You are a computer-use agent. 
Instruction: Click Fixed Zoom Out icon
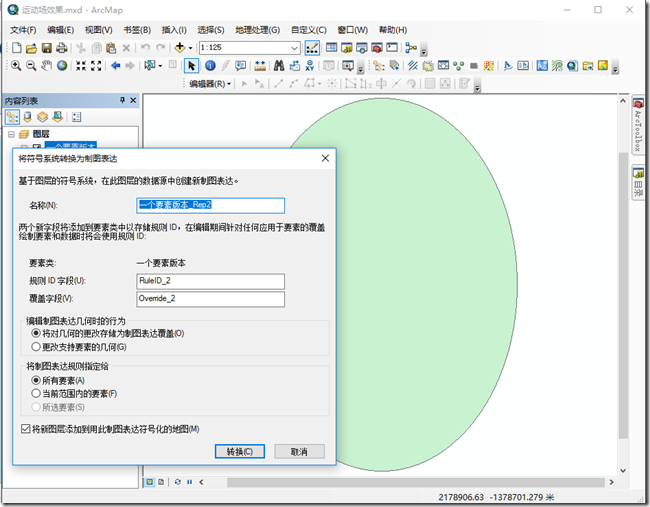[96, 65]
